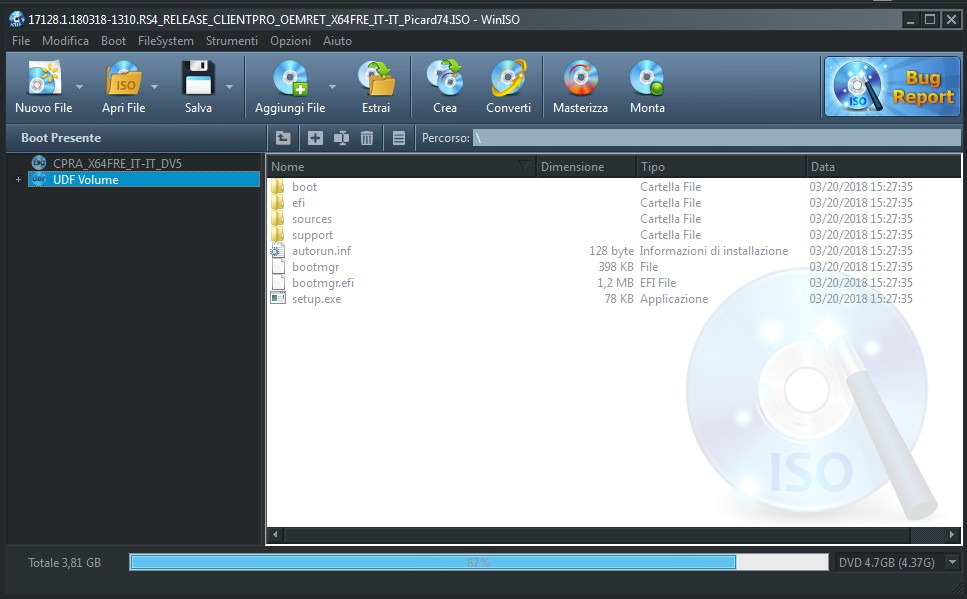Open the FileSystem menu

(x=166, y=41)
